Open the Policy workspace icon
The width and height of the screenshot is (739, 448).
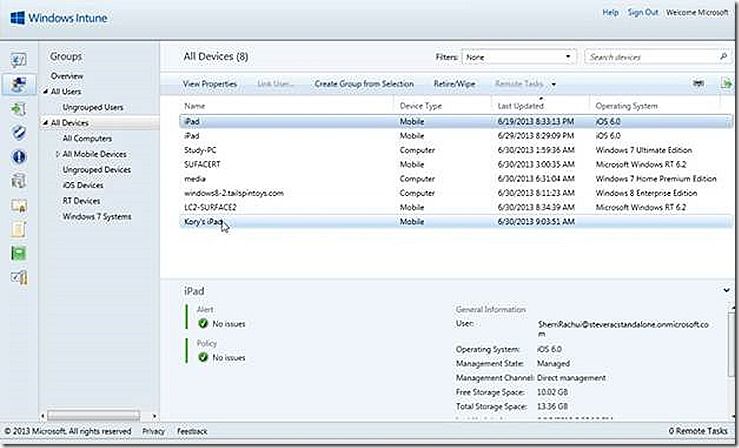coord(19,229)
